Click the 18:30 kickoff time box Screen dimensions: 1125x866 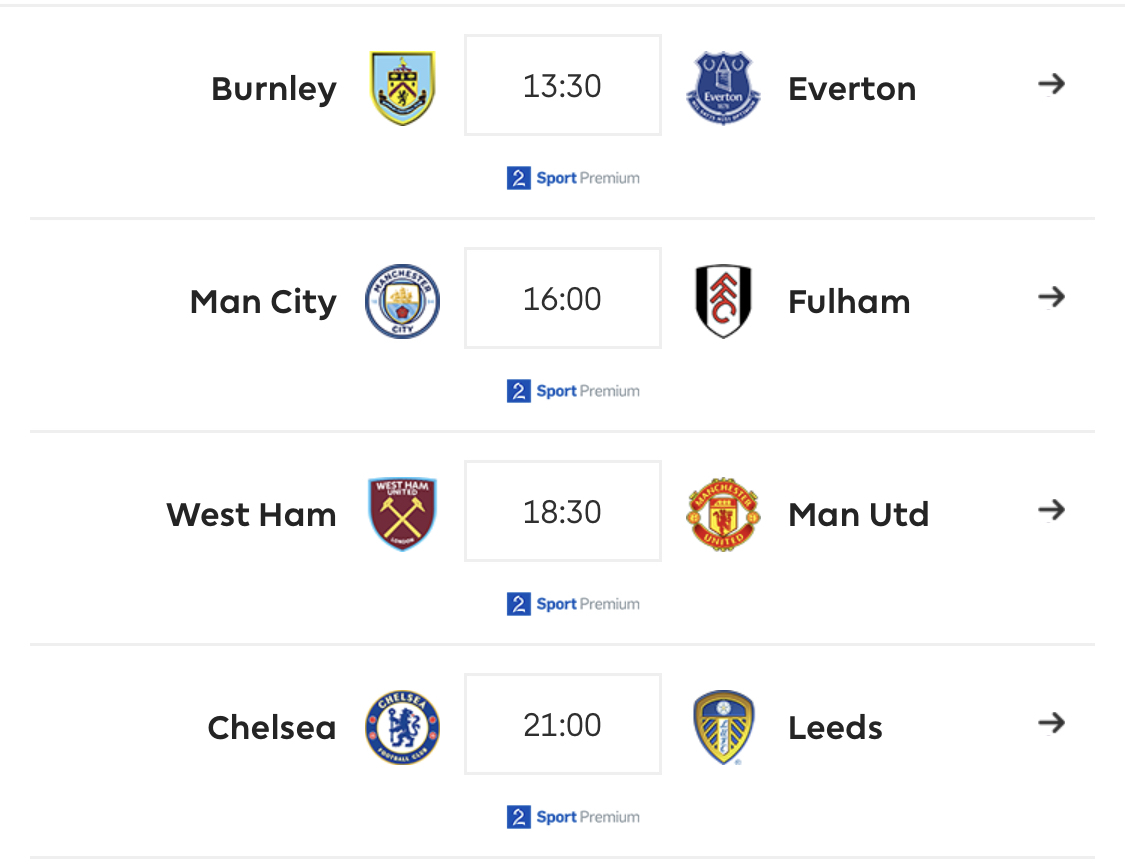coord(562,511)
